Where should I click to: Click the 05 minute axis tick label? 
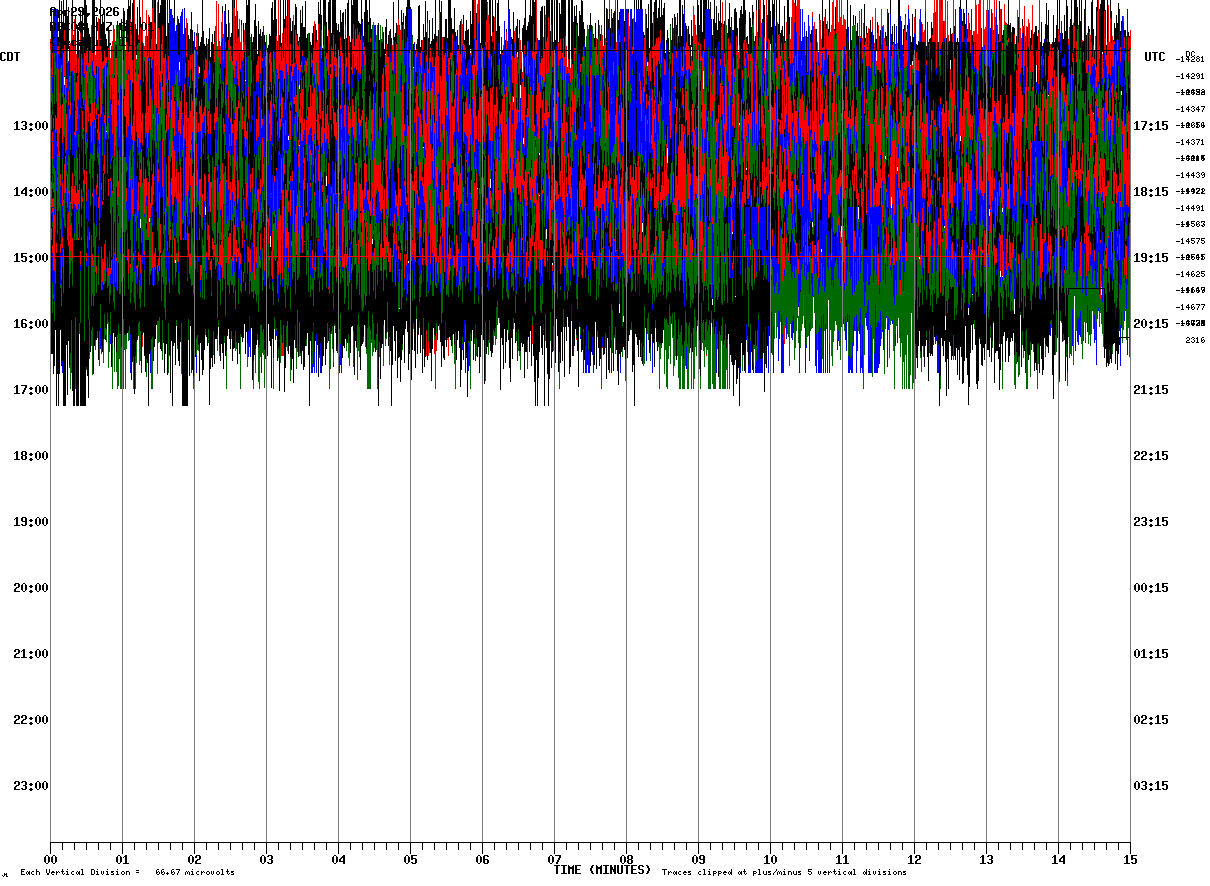point(410,860)
